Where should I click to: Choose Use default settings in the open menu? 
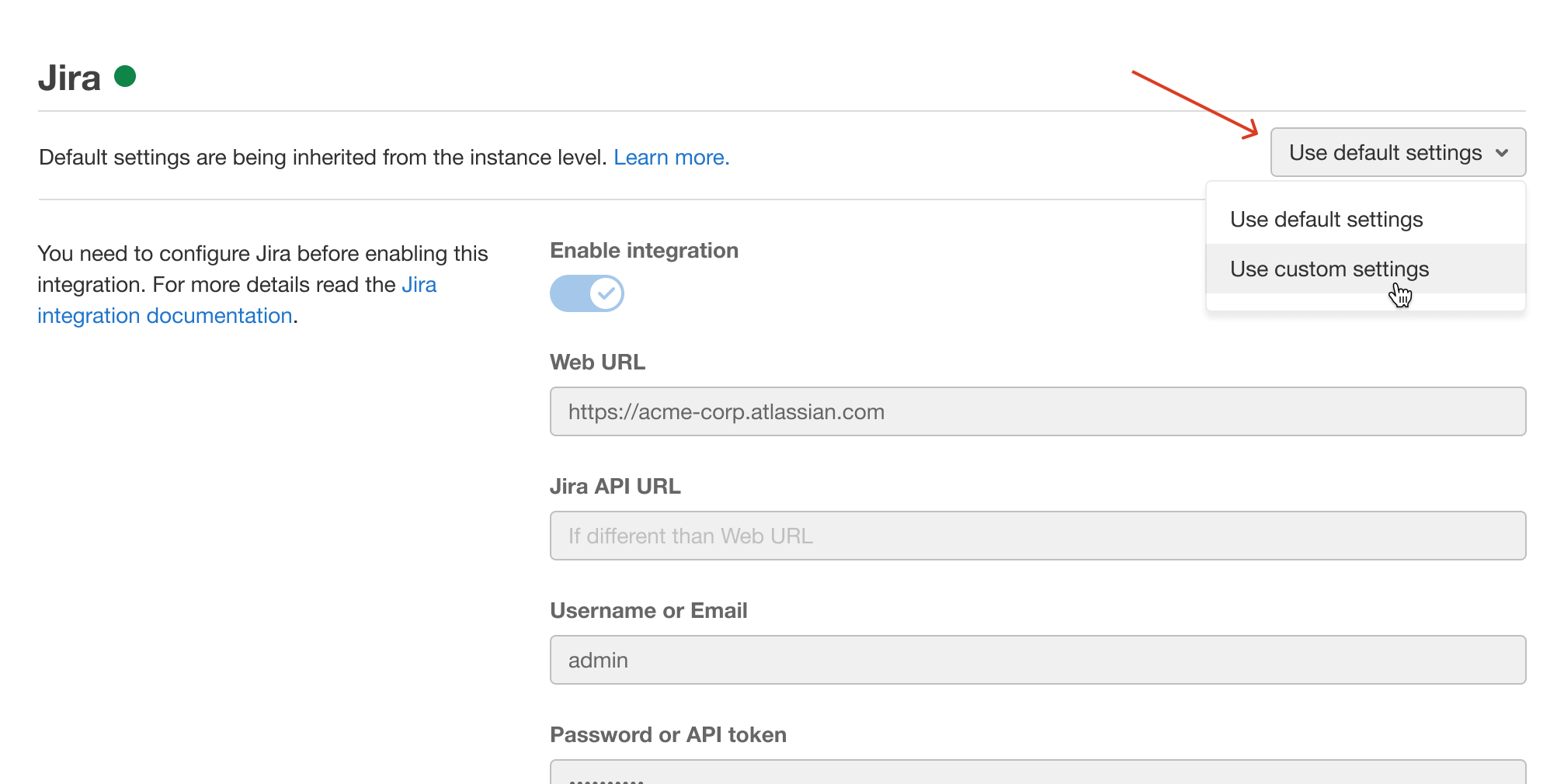click(x=1326, y=220)
